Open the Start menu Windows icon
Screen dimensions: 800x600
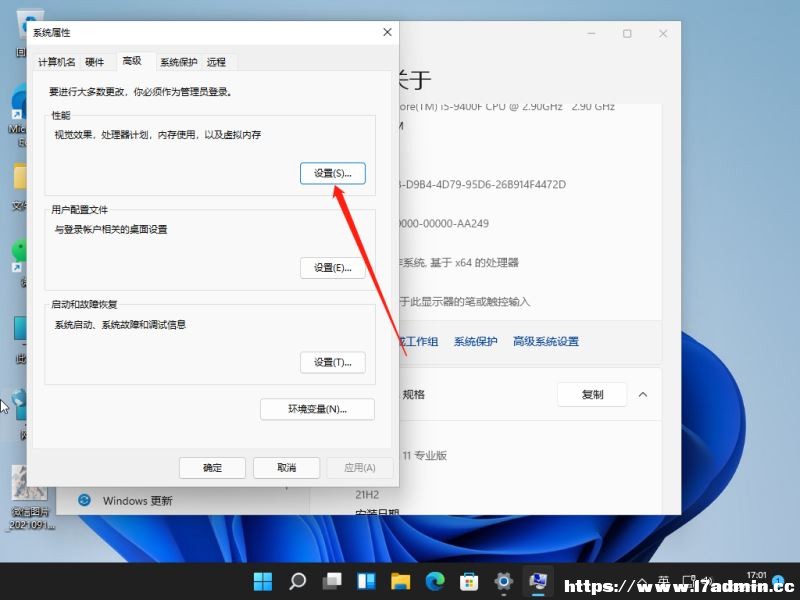pos(263,581)
